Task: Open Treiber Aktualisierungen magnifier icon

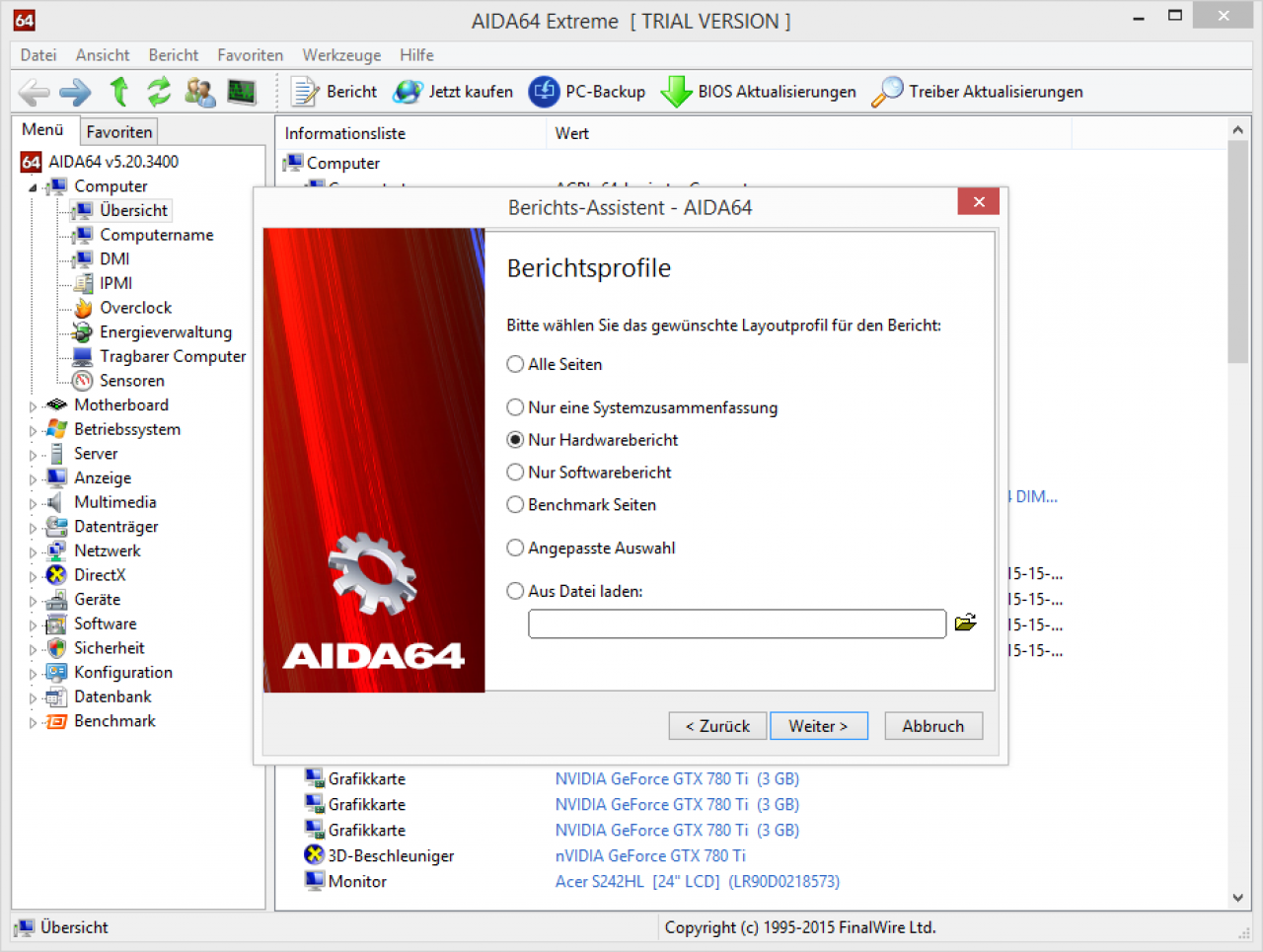Action: [887, 92]
